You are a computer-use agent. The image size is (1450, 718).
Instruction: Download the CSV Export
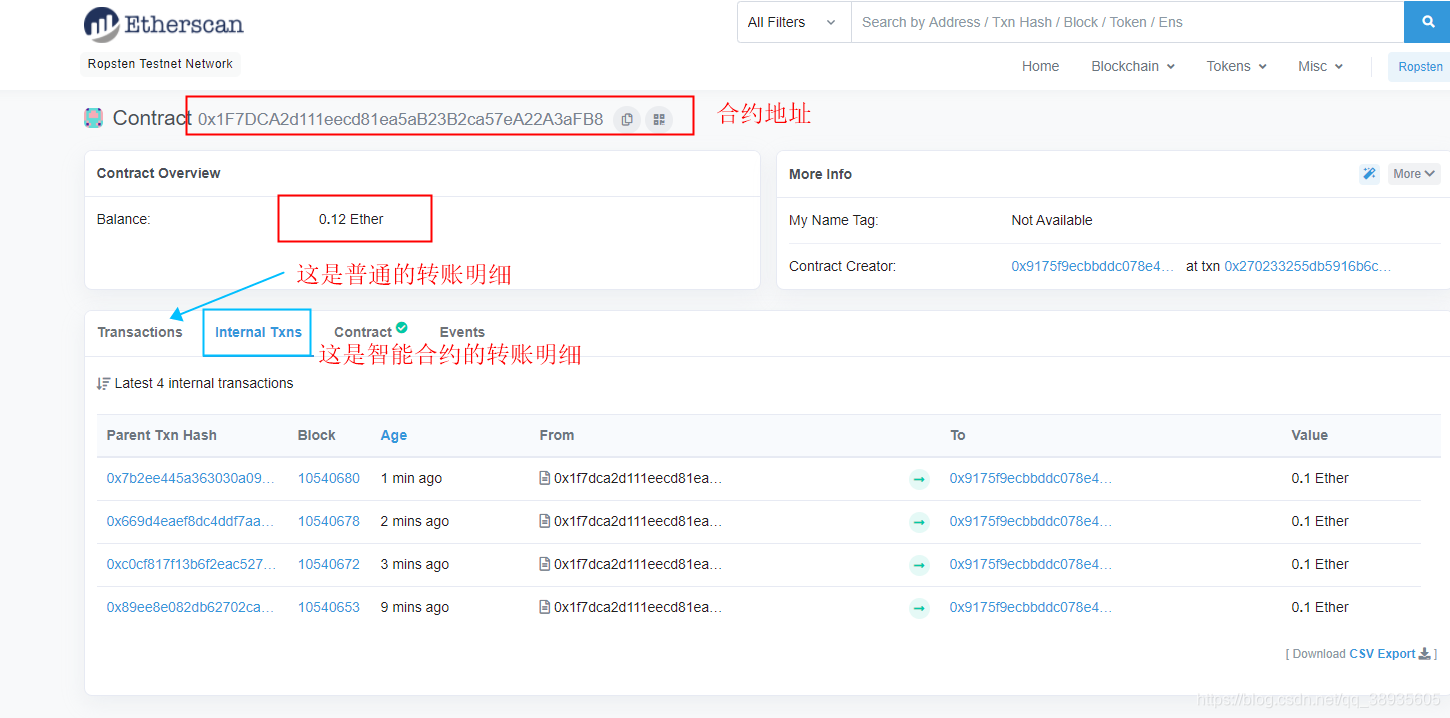[x=1391, y=654]
